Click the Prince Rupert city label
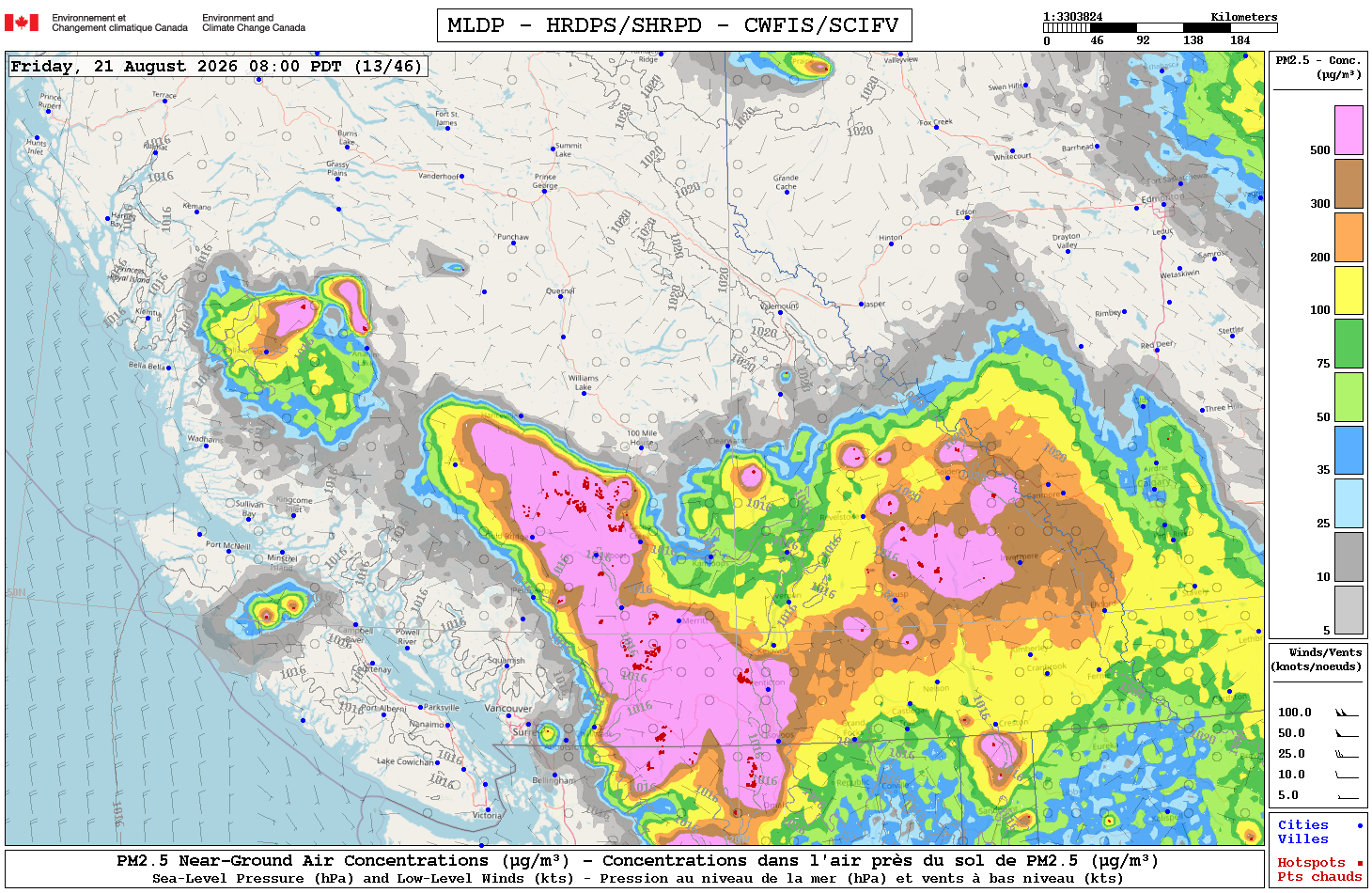The height and width of the screenshot is (893, 1372). pos(50,101)
